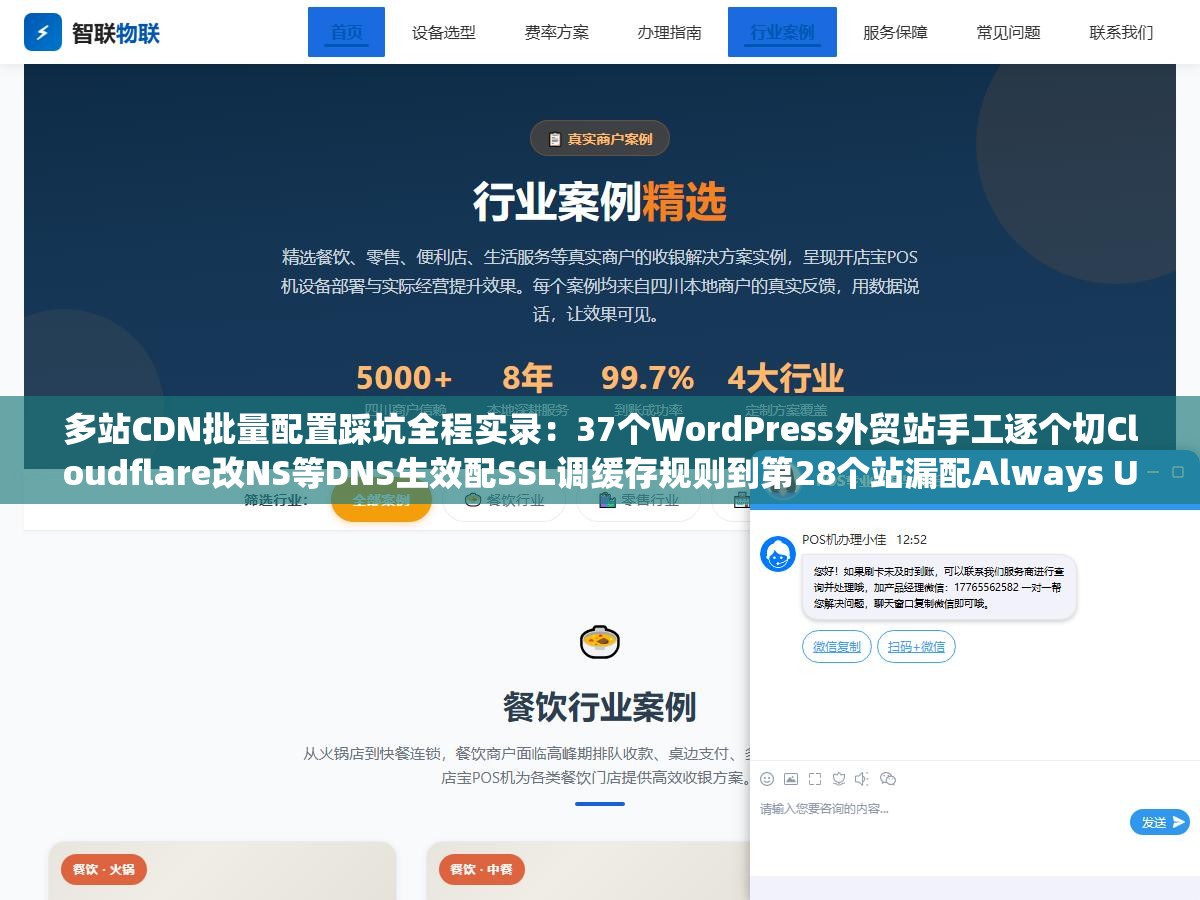Go to 设备选型 in the navigation
Viewport: 1200px width, 900px height.
click(443, 32)
